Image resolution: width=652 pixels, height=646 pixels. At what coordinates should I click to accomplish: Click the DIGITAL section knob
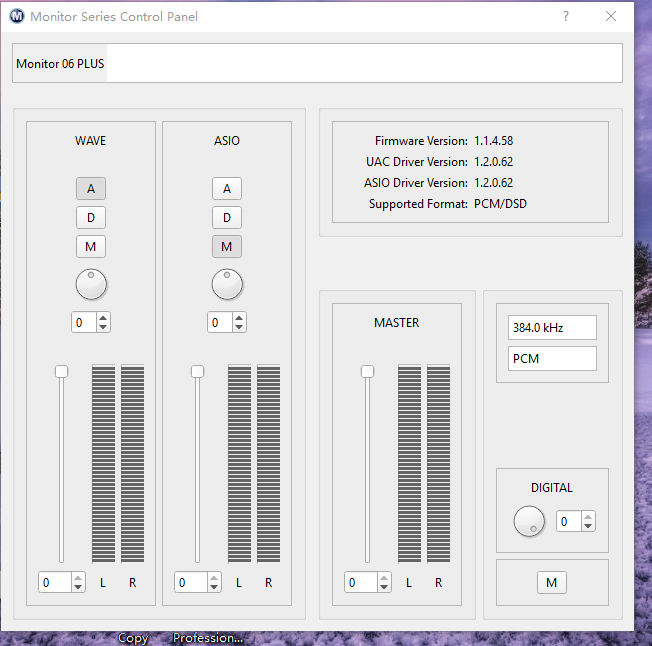(x=529, y=521)
